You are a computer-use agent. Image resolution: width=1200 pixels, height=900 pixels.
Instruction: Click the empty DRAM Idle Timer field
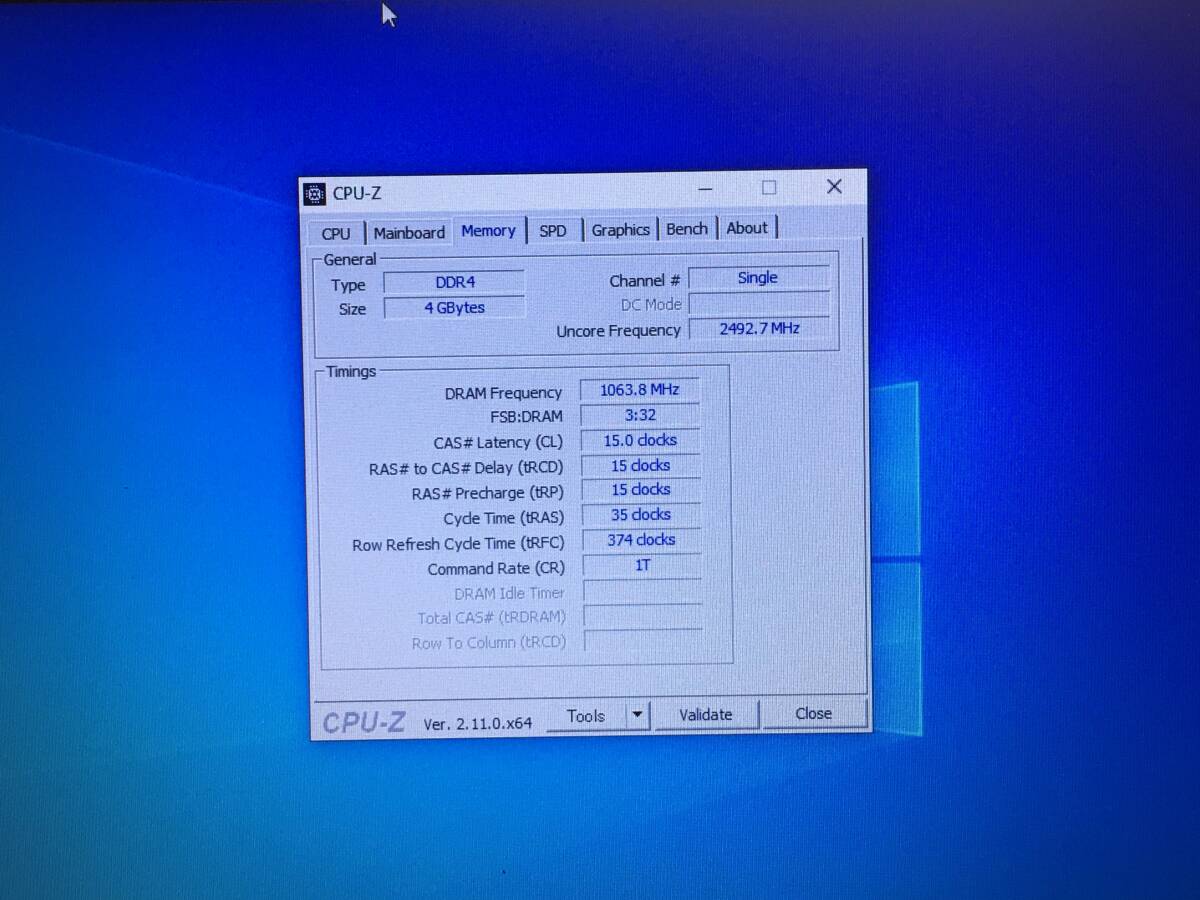tap(642, 591)
